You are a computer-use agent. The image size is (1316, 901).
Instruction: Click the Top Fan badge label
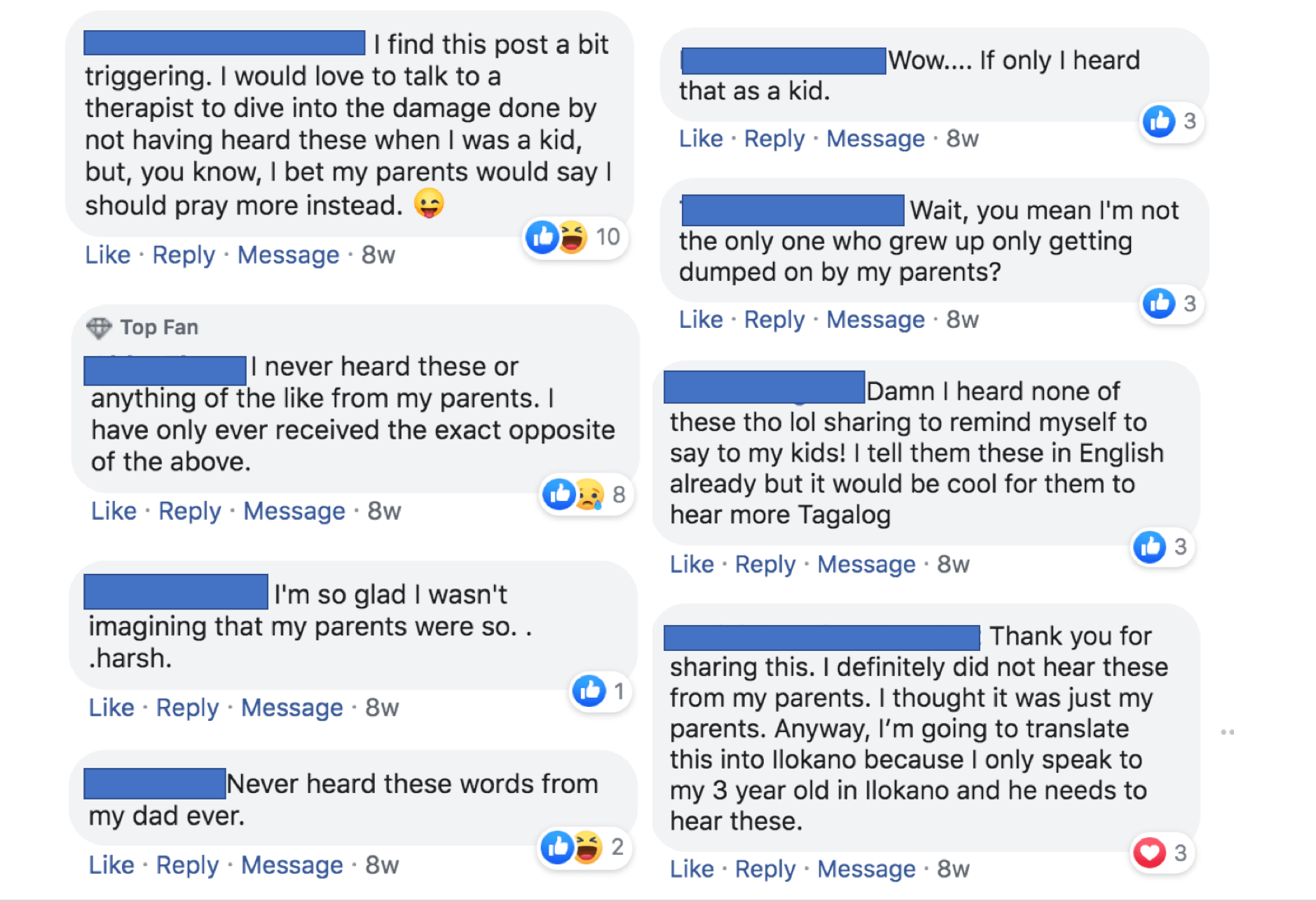[159, 327]
